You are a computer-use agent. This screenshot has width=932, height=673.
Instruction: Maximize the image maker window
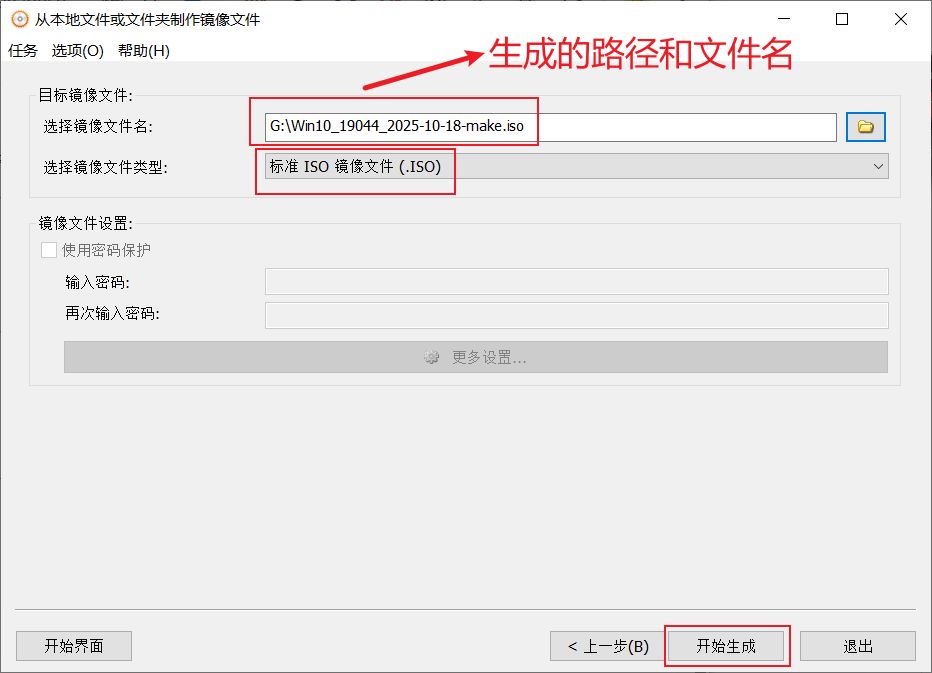tap(842, 19)
